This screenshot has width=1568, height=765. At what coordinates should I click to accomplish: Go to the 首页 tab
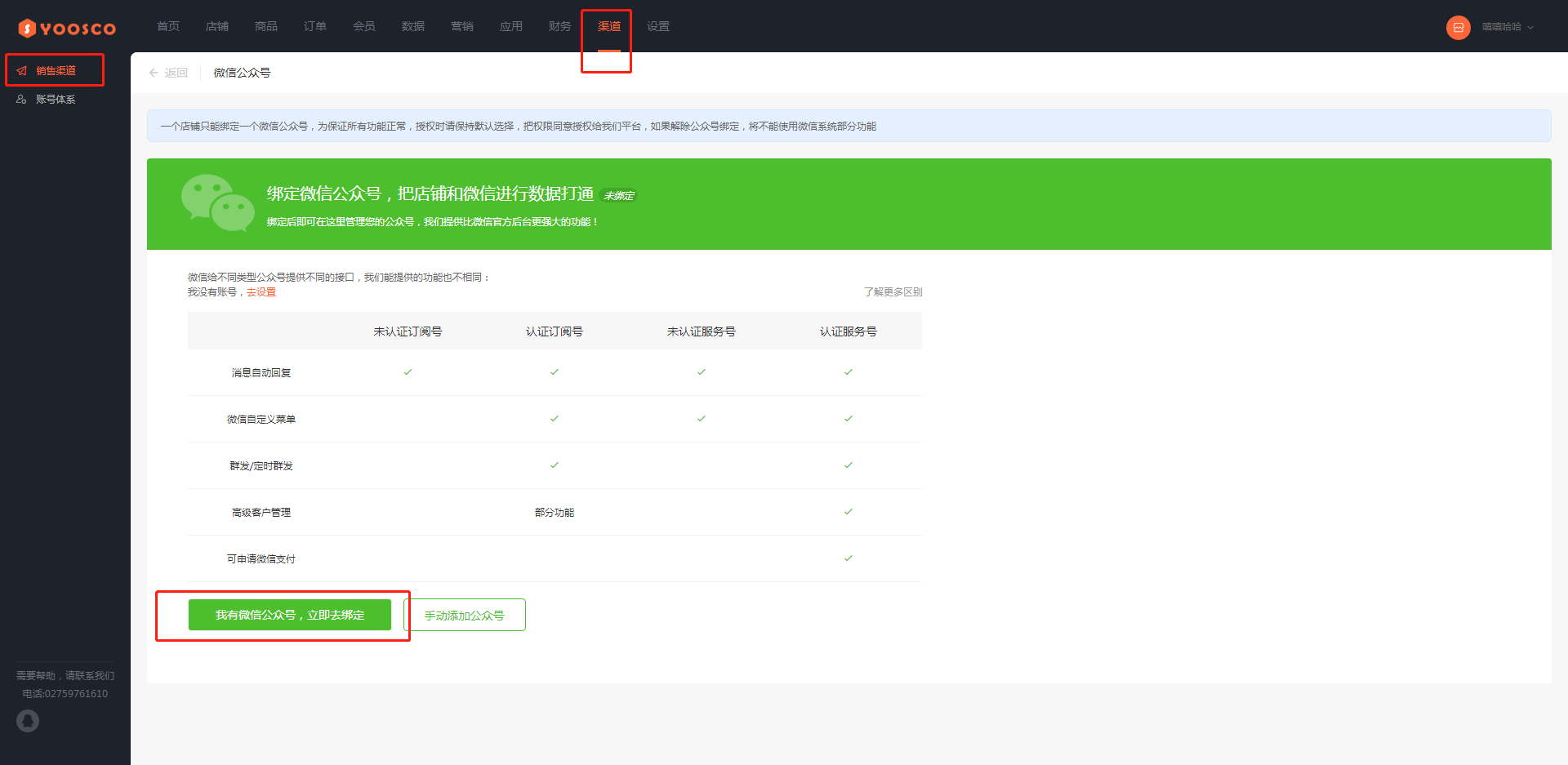click(x=168, y=26)
